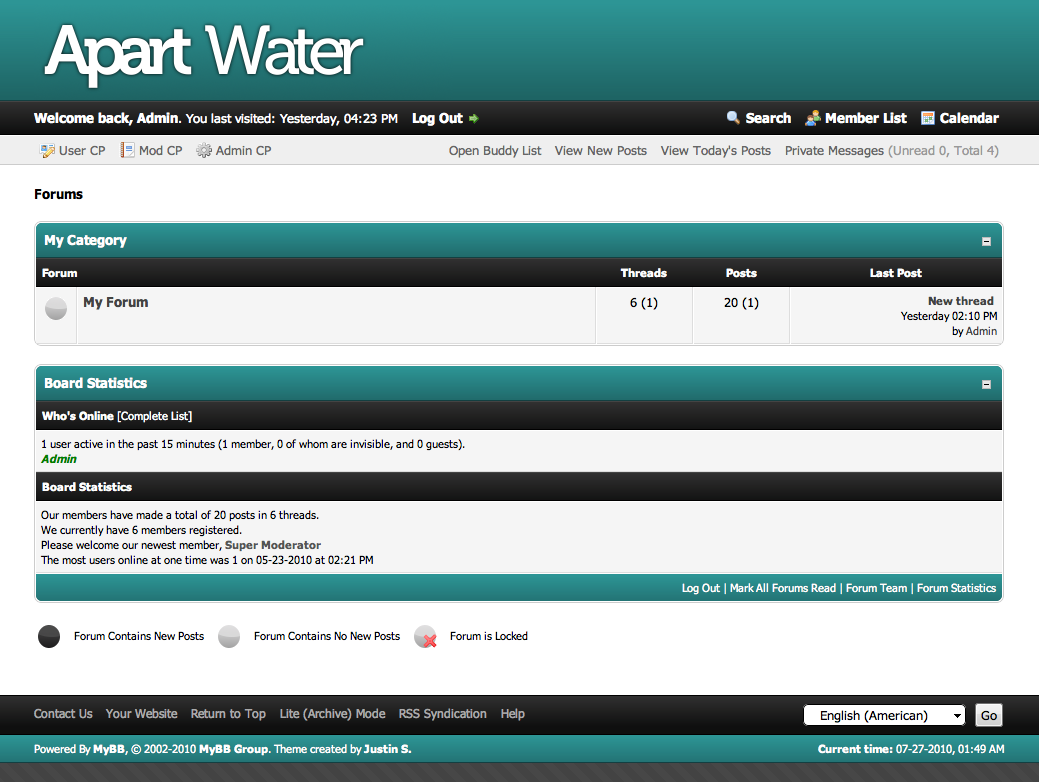This screenshot has height=782, width=1039.
Task: Click Log Out in welcome bar
Action: point(437,118)
